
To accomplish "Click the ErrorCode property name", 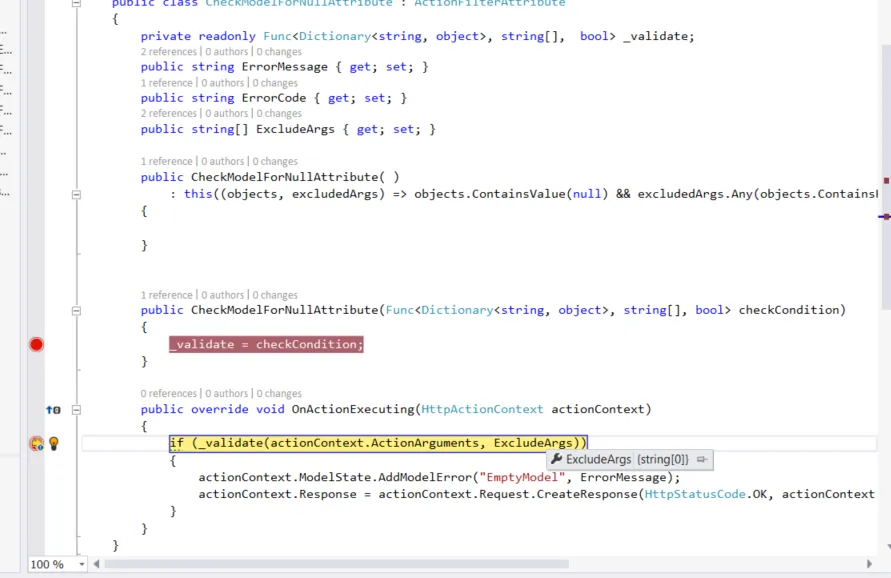I will (274, 98).
